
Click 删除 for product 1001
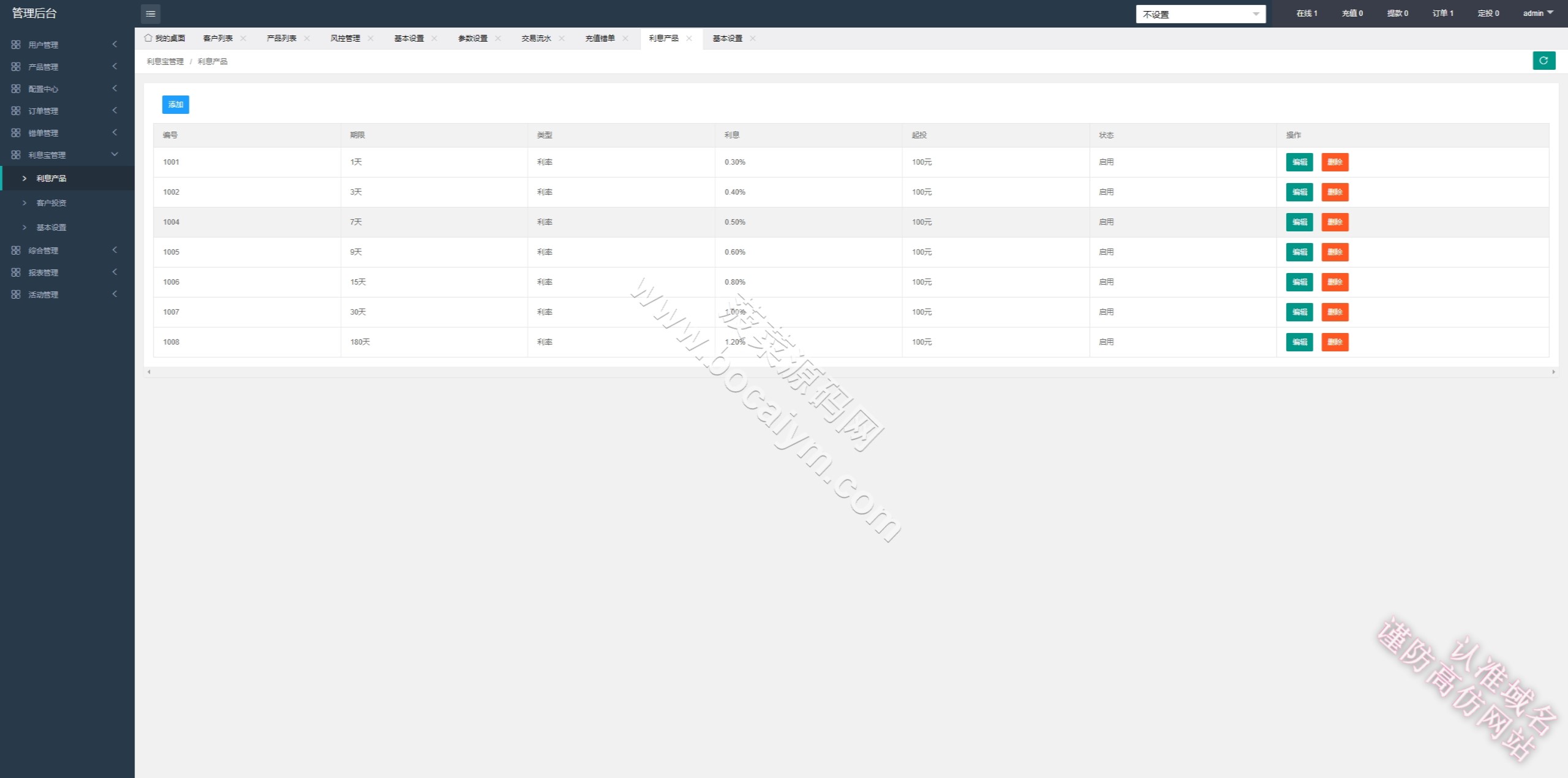point(1335,162)
